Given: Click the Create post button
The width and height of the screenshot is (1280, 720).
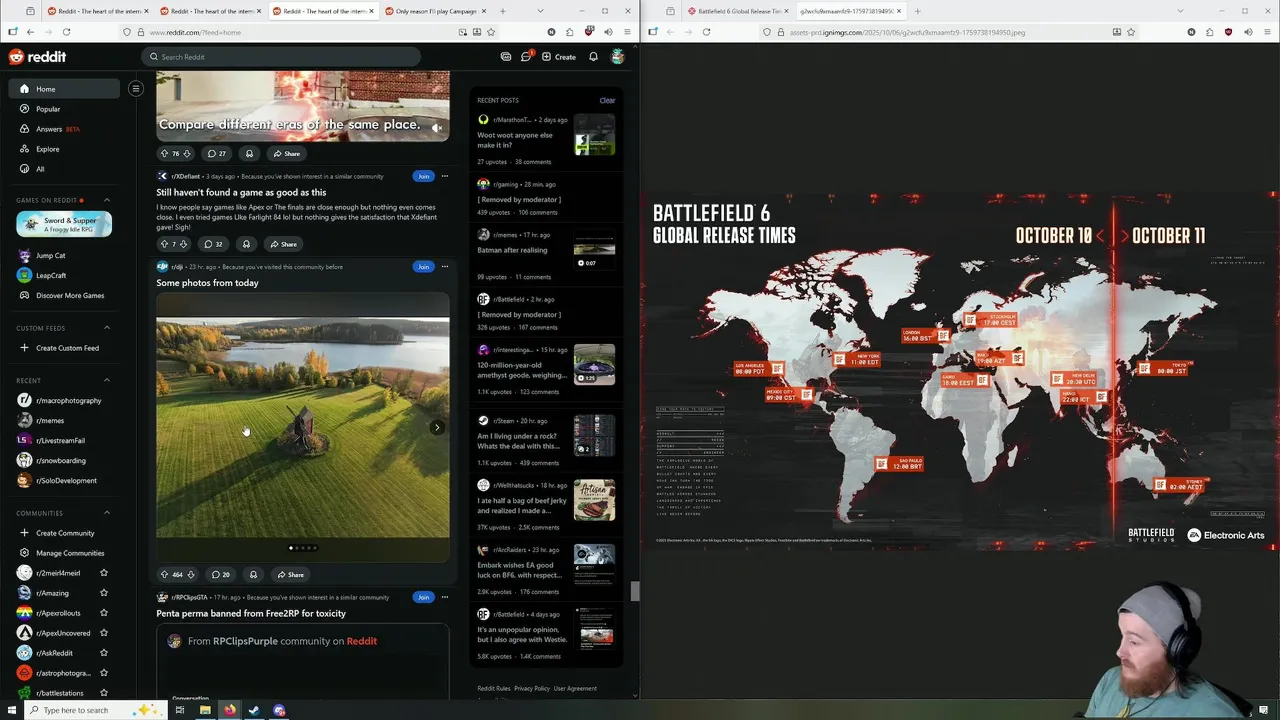Looking at the screenshot, I should pyautogui.click(x=559, y=57).
